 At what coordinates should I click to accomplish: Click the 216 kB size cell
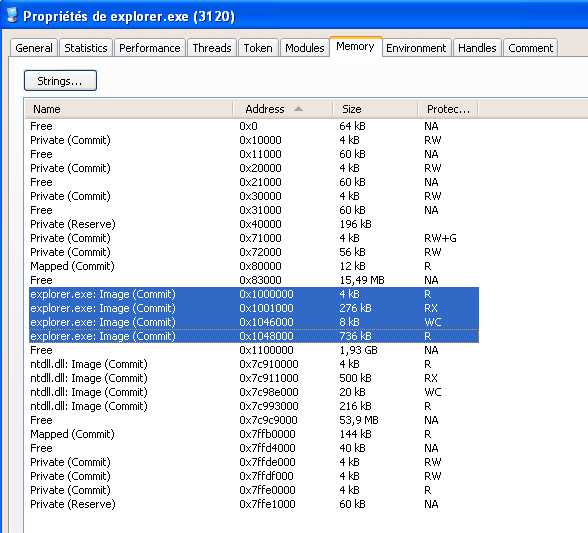pos(355,406)
